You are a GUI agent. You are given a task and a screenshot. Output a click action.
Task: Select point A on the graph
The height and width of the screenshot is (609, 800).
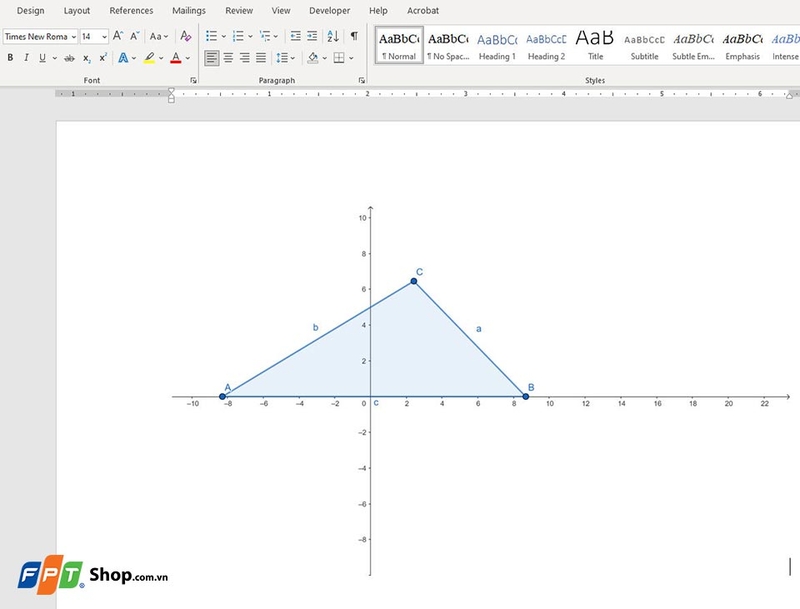pos(222,396)
